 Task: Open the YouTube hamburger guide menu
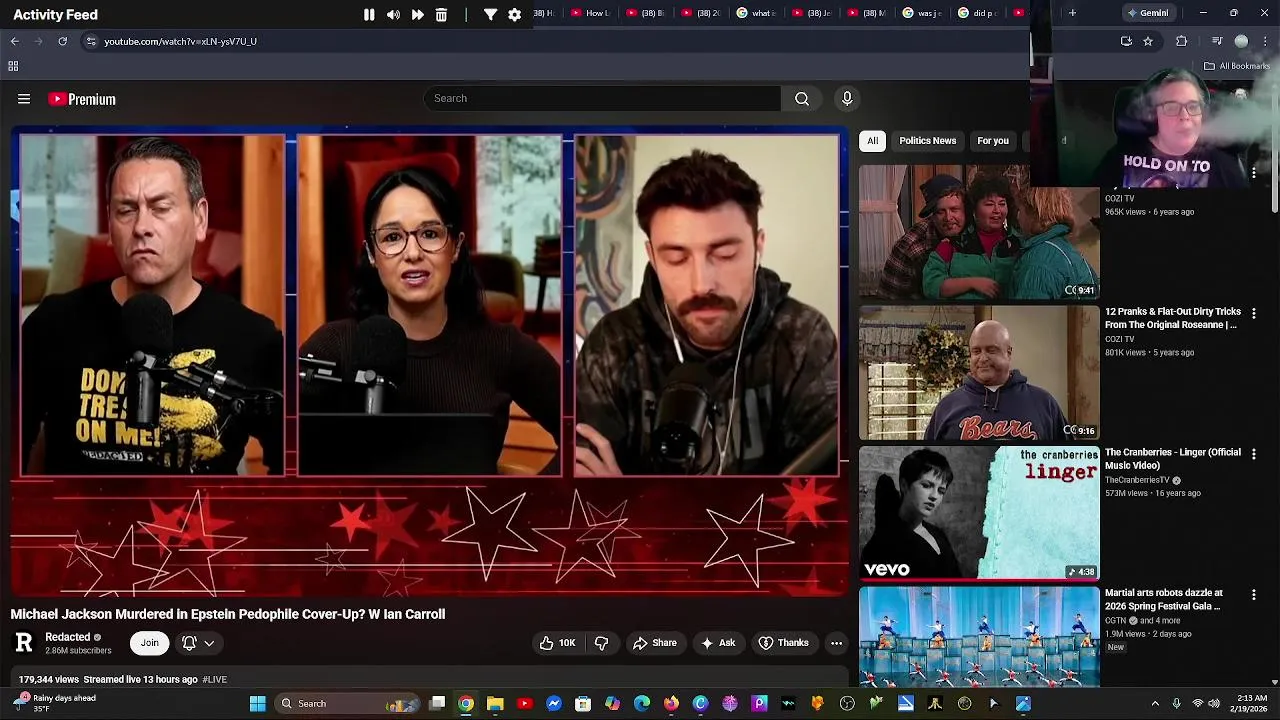point(24,99)
